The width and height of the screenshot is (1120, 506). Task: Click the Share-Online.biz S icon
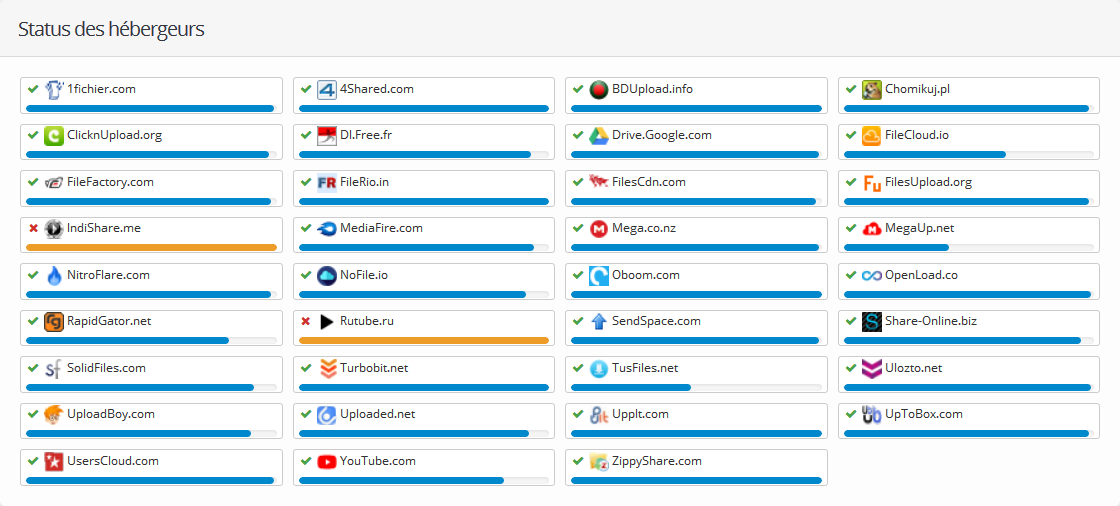(871, 322)
